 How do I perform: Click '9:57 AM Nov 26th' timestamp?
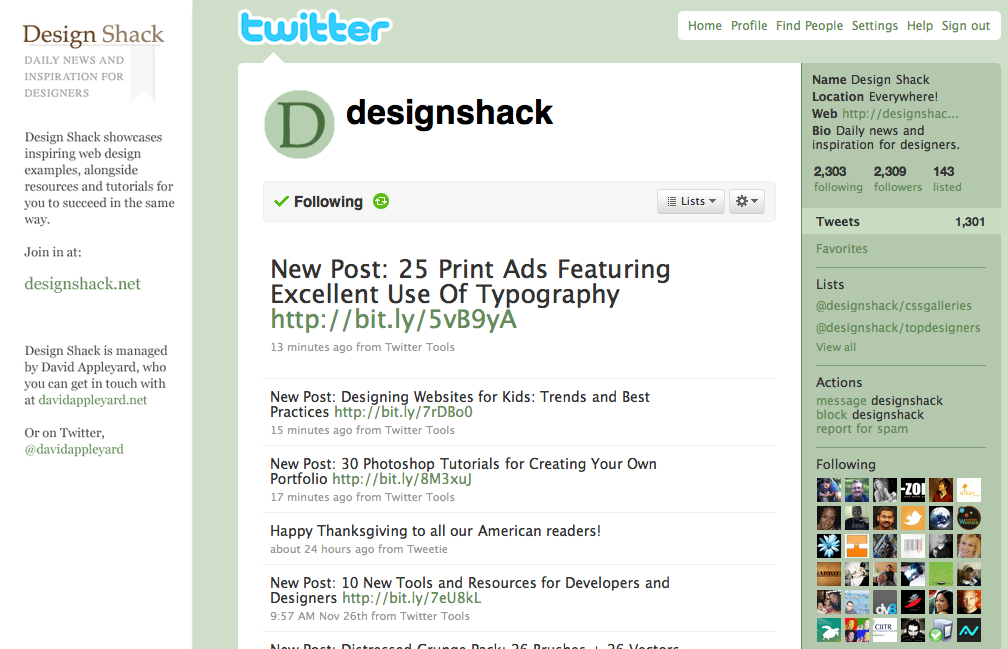coord(319,616)
